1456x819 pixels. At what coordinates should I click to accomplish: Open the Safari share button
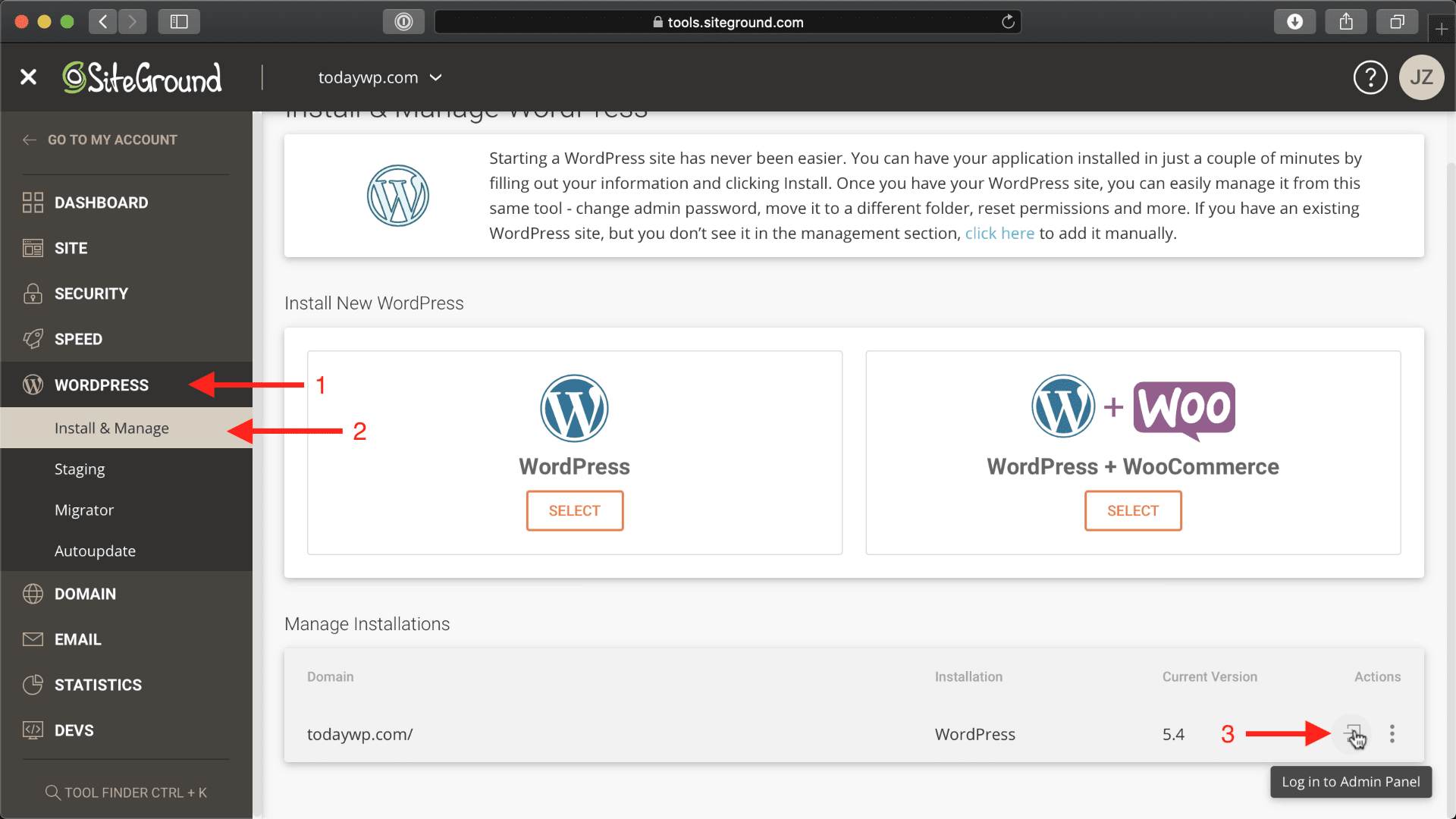[x=1346, y=21]
